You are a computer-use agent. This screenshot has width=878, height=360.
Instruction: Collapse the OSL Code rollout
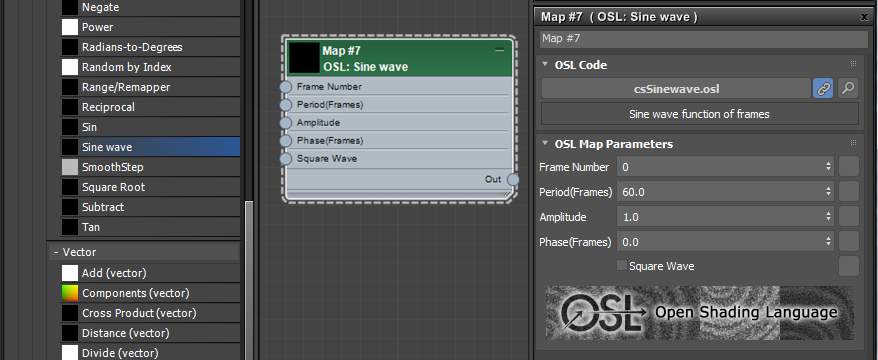pyautogui.click(x=545, y=64)
